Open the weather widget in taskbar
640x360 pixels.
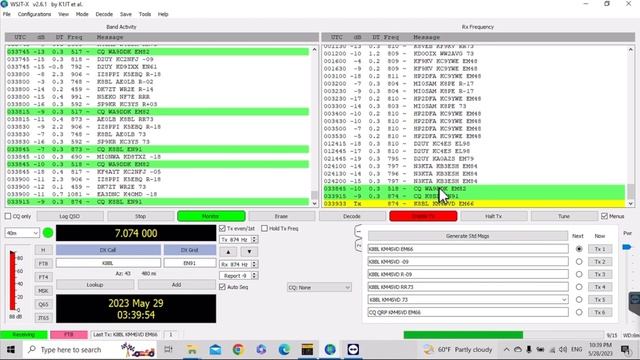click(x=458, y=350)
